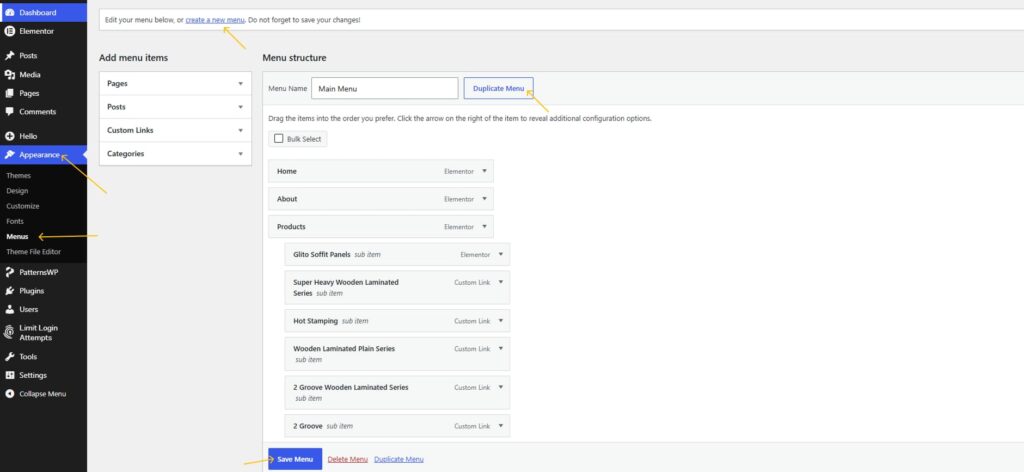1024x472 pixels.
Task: Expand the Pages add-items panel
Action: coord(240,84)
